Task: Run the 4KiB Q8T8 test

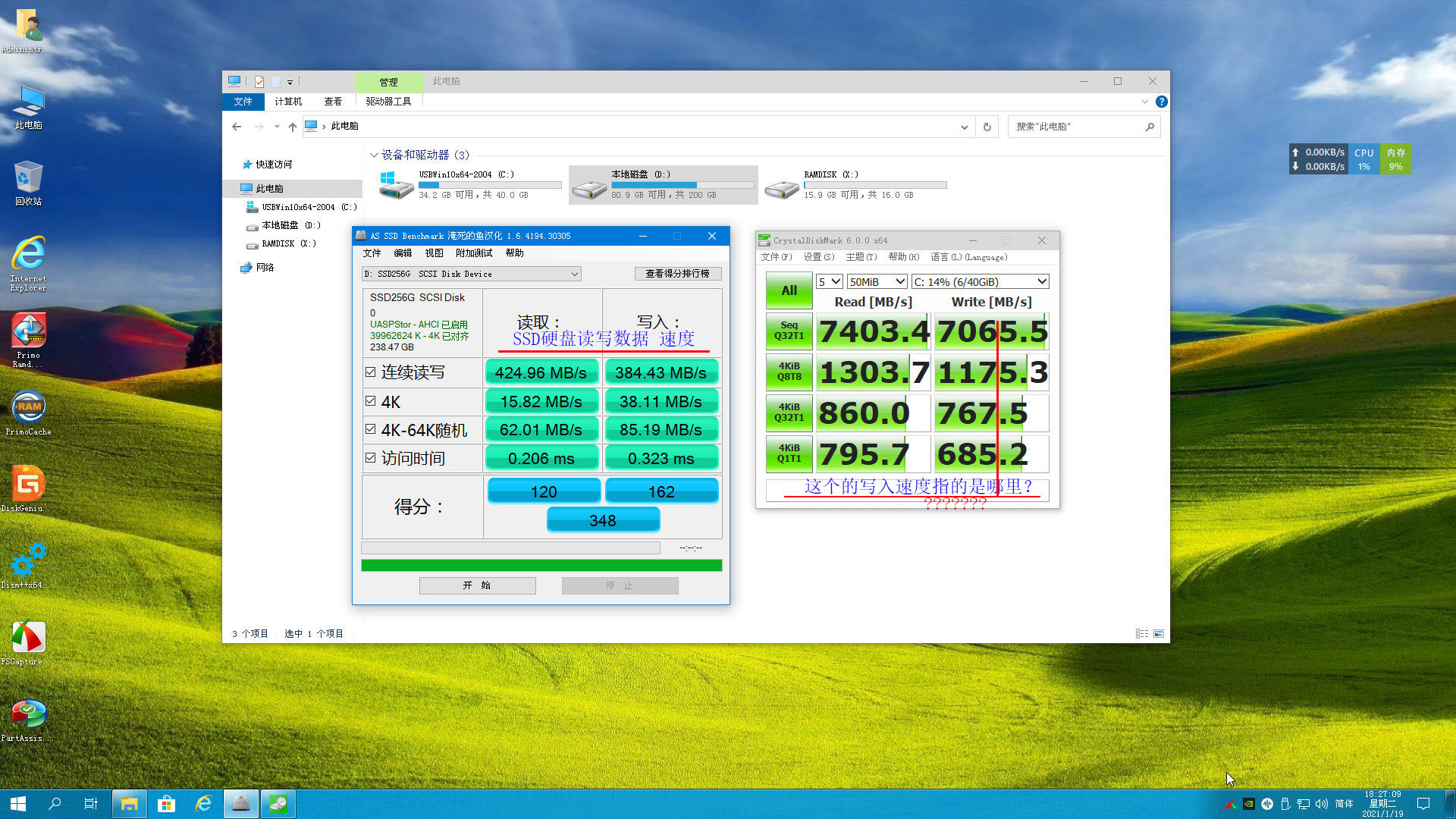Action: [789, 372]
